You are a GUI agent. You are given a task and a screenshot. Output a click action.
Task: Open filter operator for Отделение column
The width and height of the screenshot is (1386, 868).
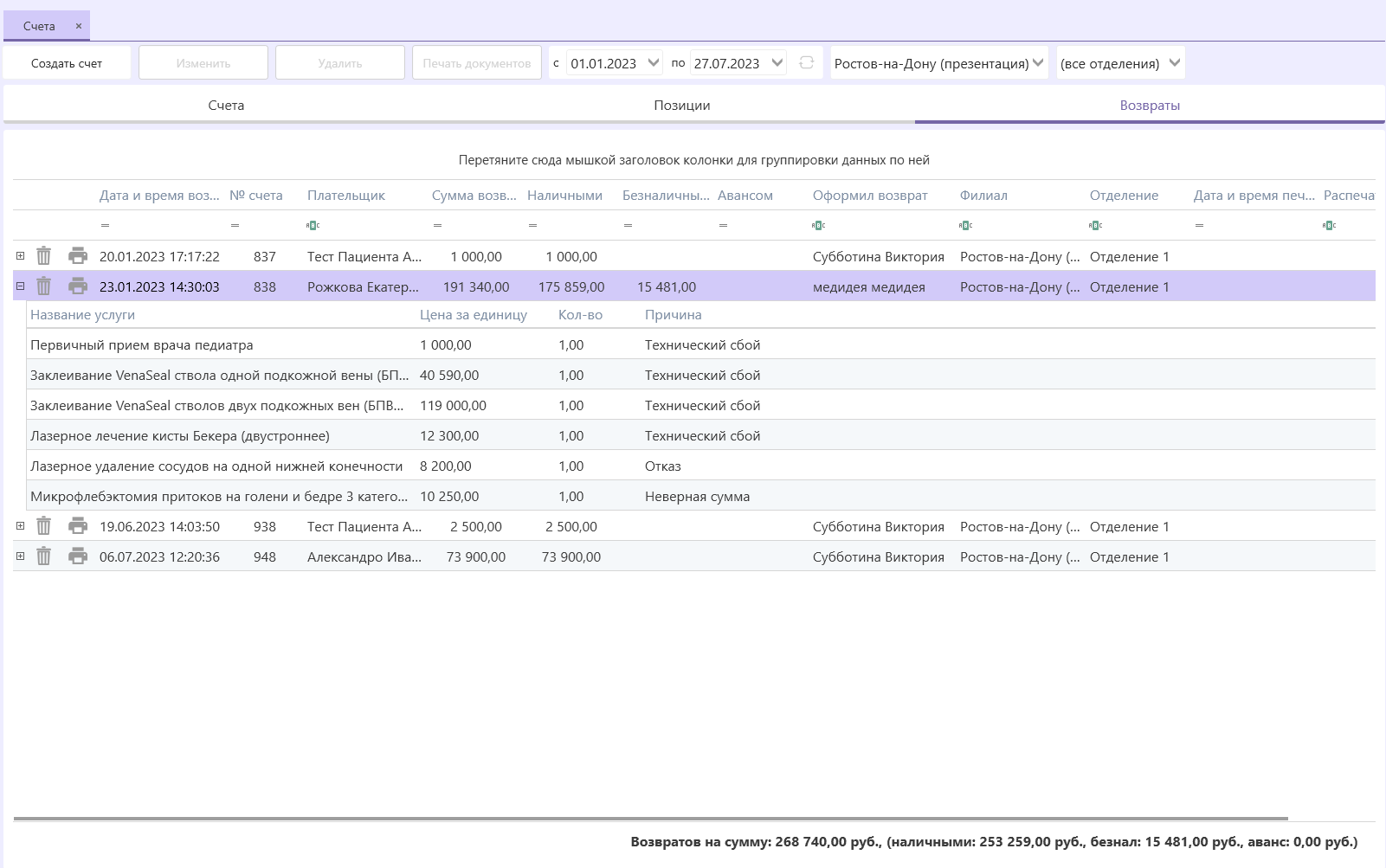(x=1095, y=225)
